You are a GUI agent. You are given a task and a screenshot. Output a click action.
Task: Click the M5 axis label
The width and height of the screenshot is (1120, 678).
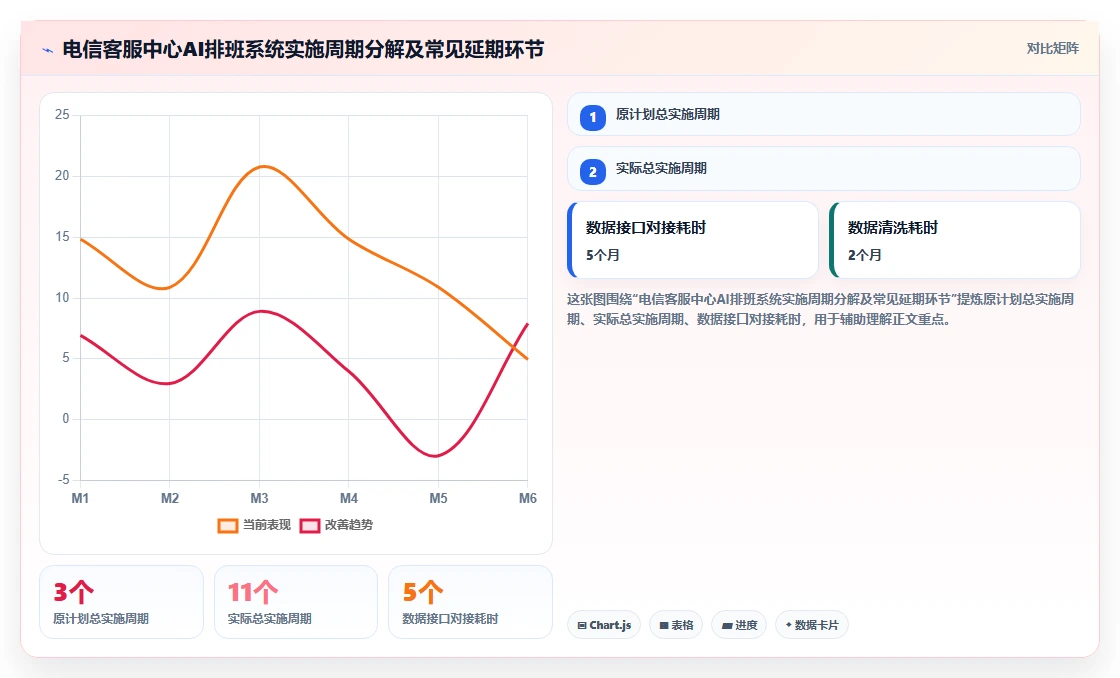click(438, 499)
